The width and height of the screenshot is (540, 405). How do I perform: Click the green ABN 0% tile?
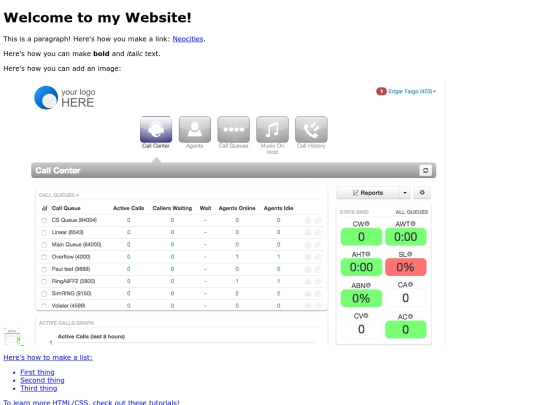pyautogui.click(x=361, y=298)
